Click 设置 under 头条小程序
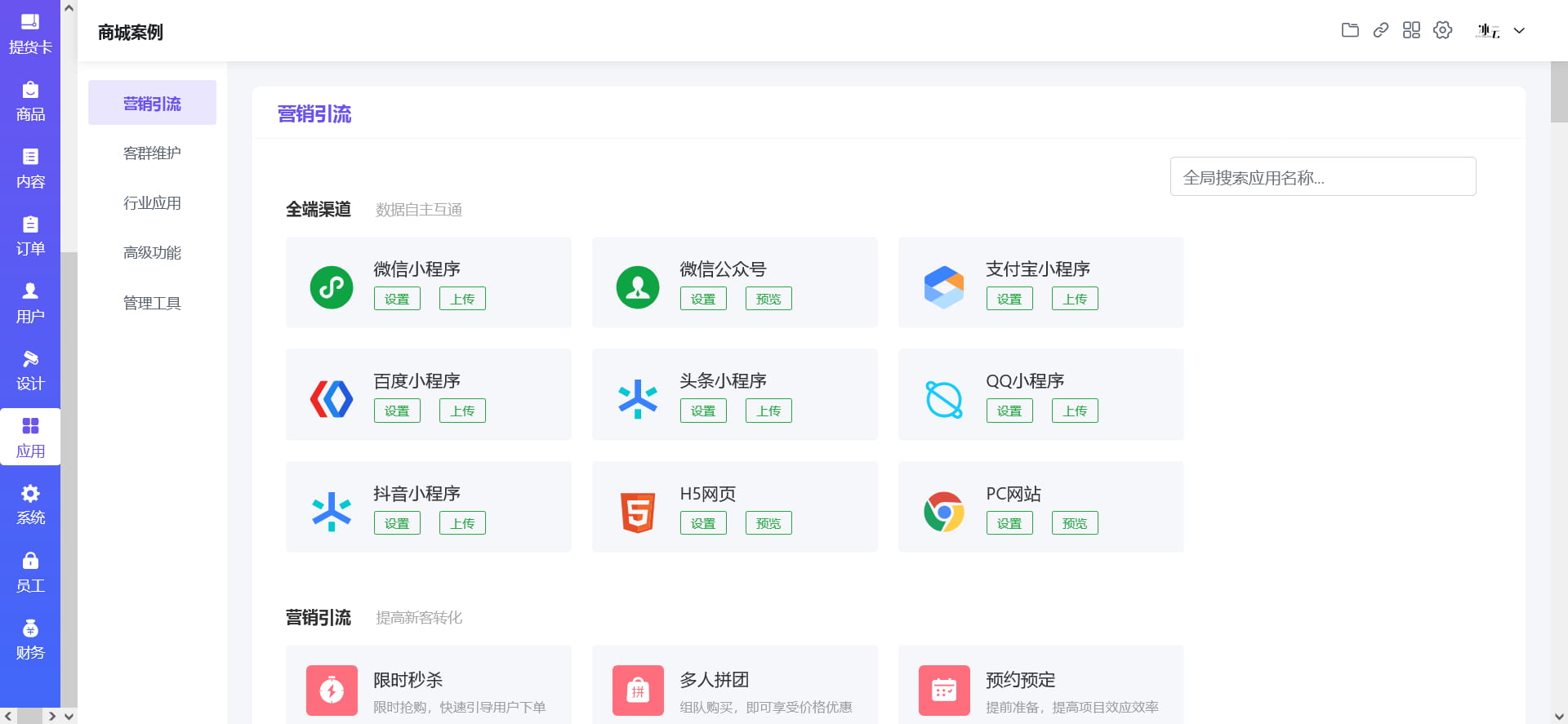1568x724 pixels. pyautogui.click(x=703, y=411)
